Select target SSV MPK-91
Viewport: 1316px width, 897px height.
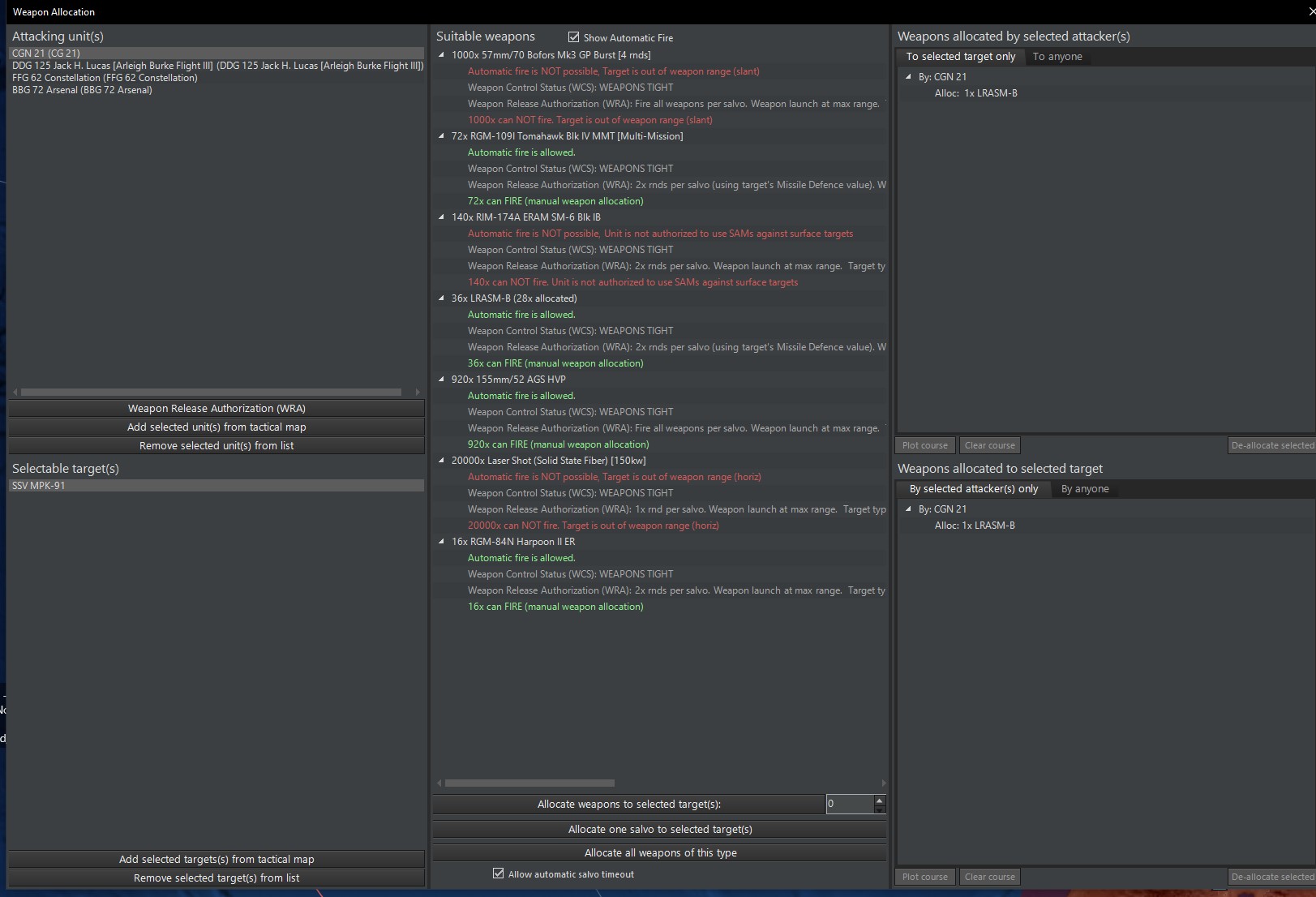pos(216,486)
